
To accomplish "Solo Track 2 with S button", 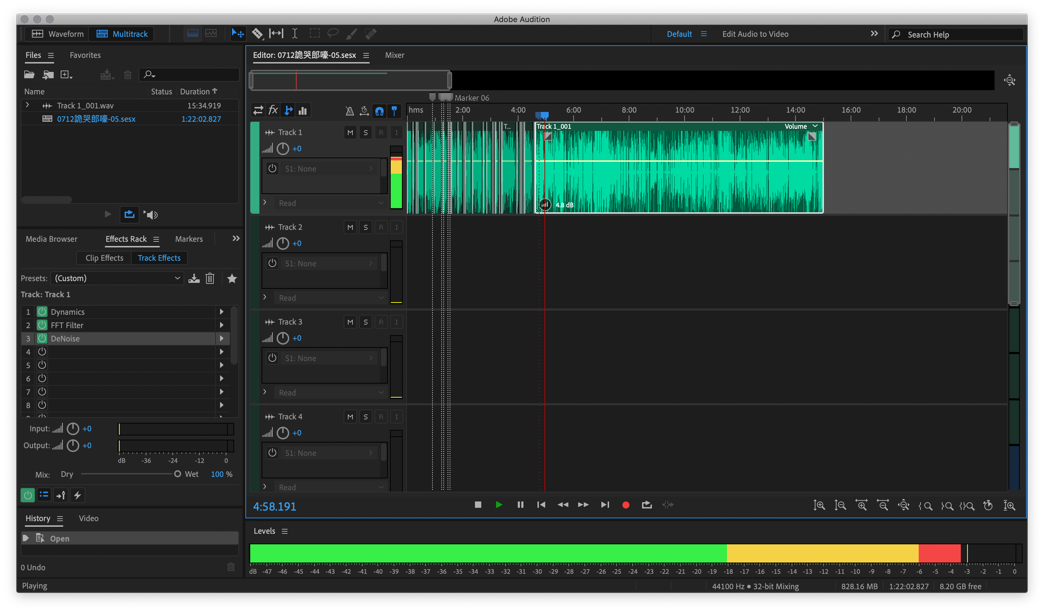I will click(x=366, y=227).
